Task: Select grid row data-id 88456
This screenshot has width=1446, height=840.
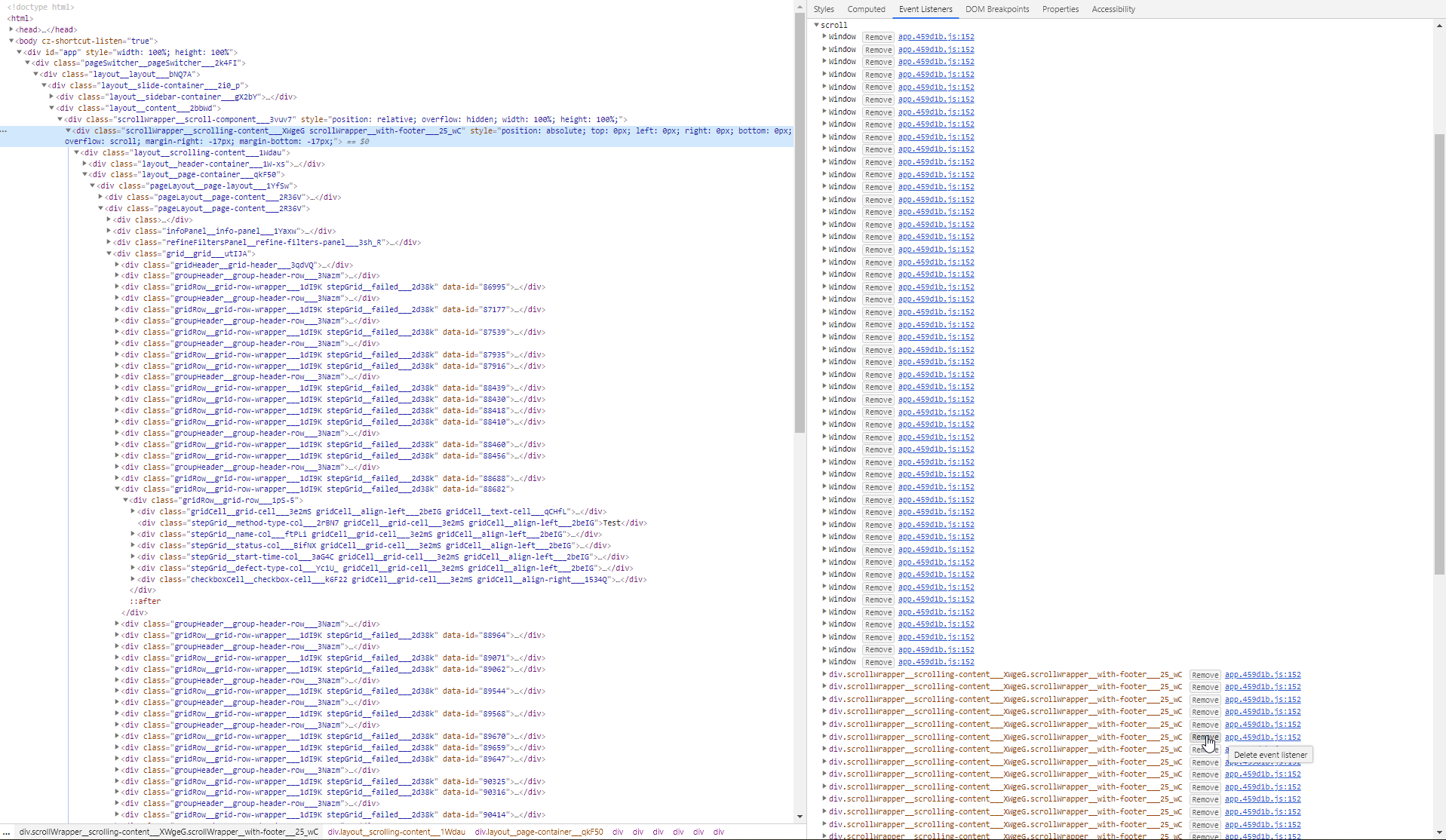Action: pos(333,455)
